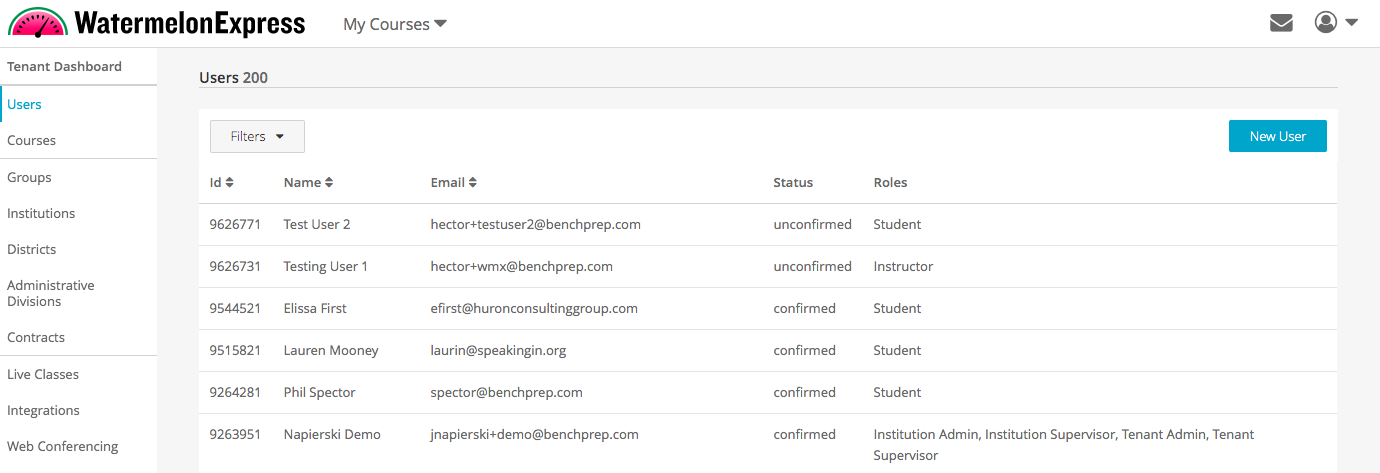
Task: Open Courses in the sidebar
Action: (x=32, y=141)
